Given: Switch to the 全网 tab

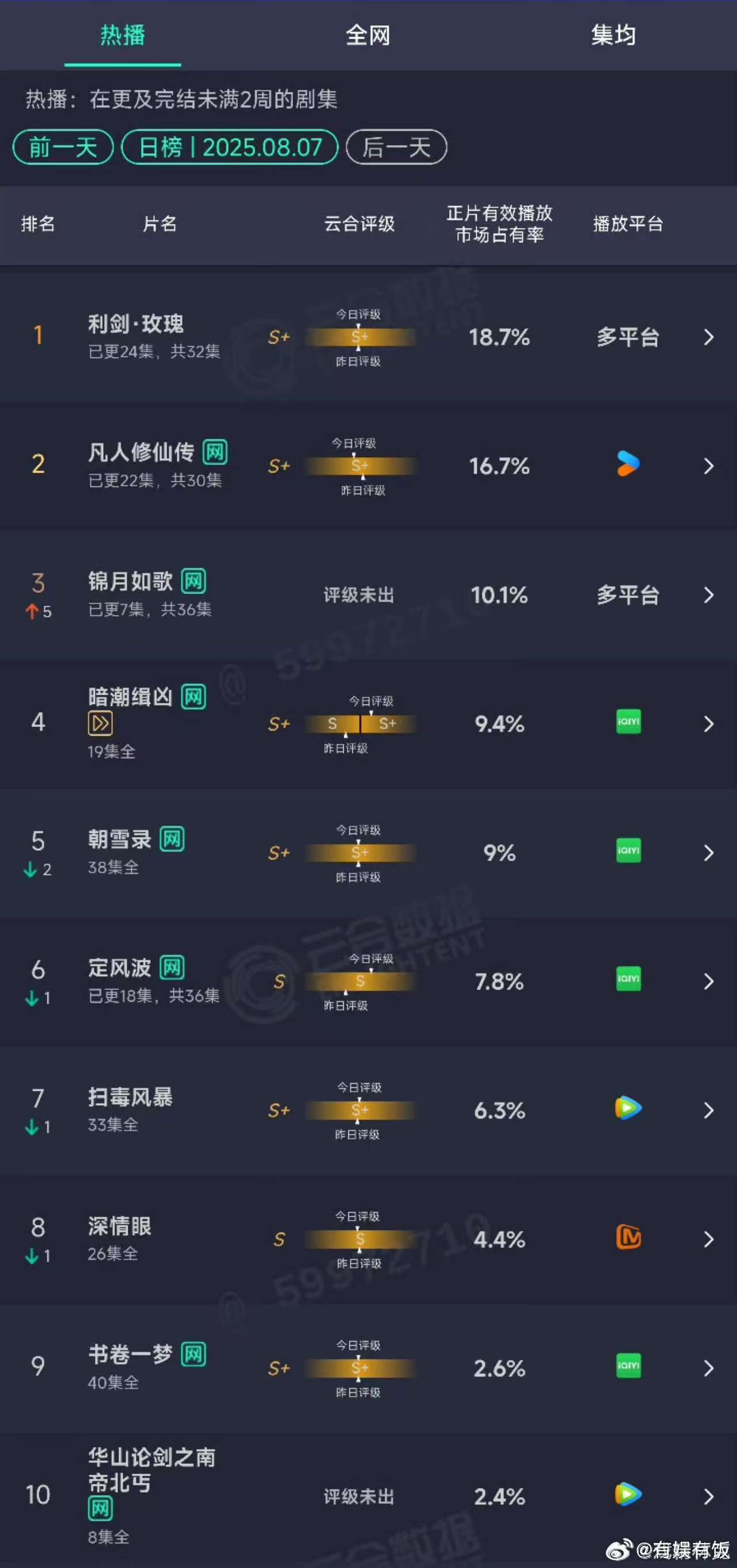Looking at the screenshot, I should 368,35.
